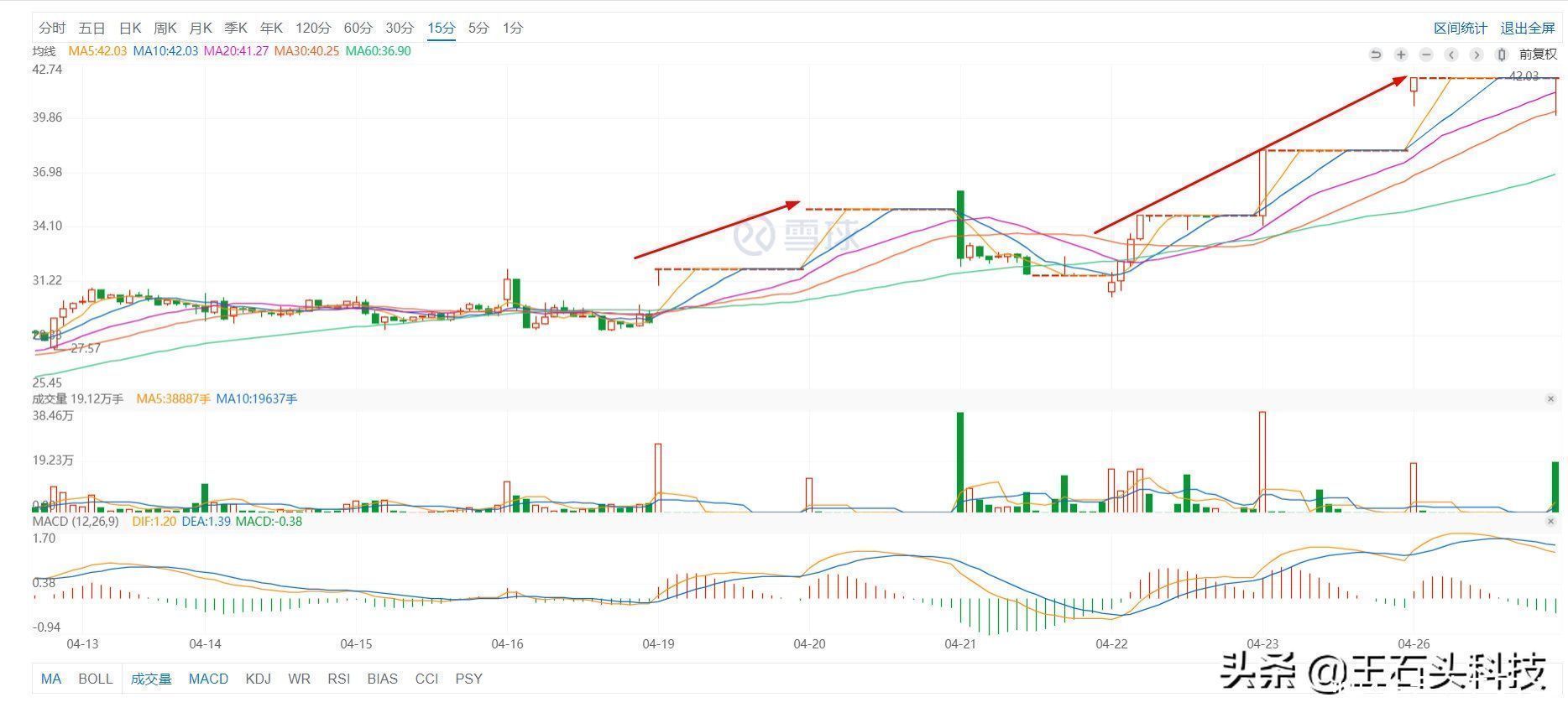The width and height of the screenshot is (1568, 713).
Task: Click the volume MA5:38887手 value
Action: (x=173, y=399)
